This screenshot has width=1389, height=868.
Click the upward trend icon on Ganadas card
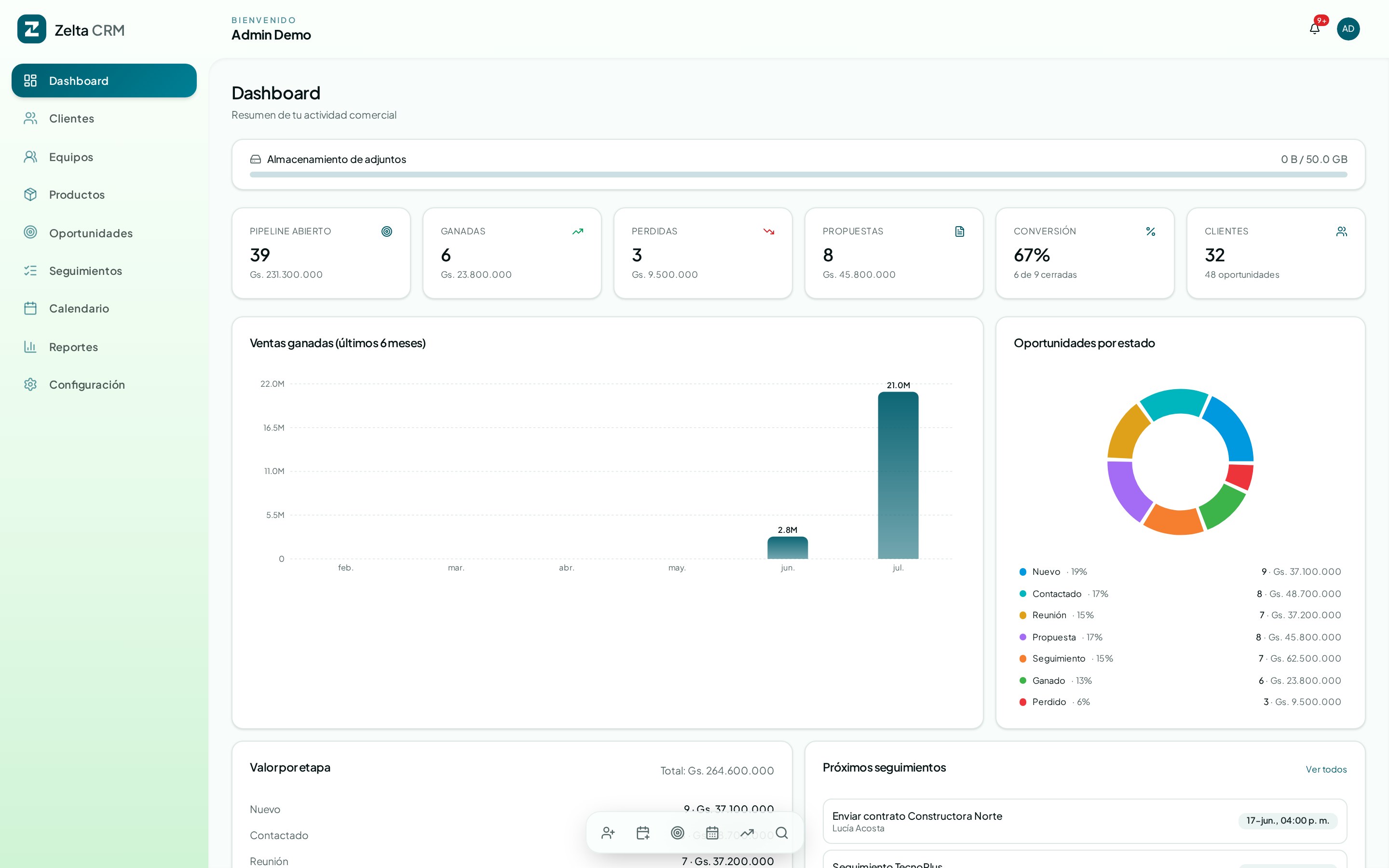[577, 231]
